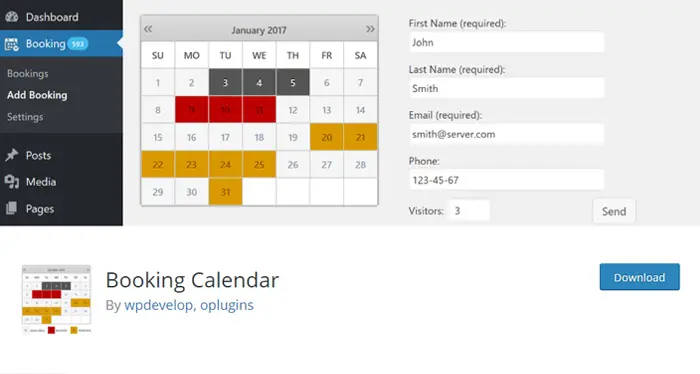
Task: Open the wpdevelop author link
Action: tap(158, 305)
